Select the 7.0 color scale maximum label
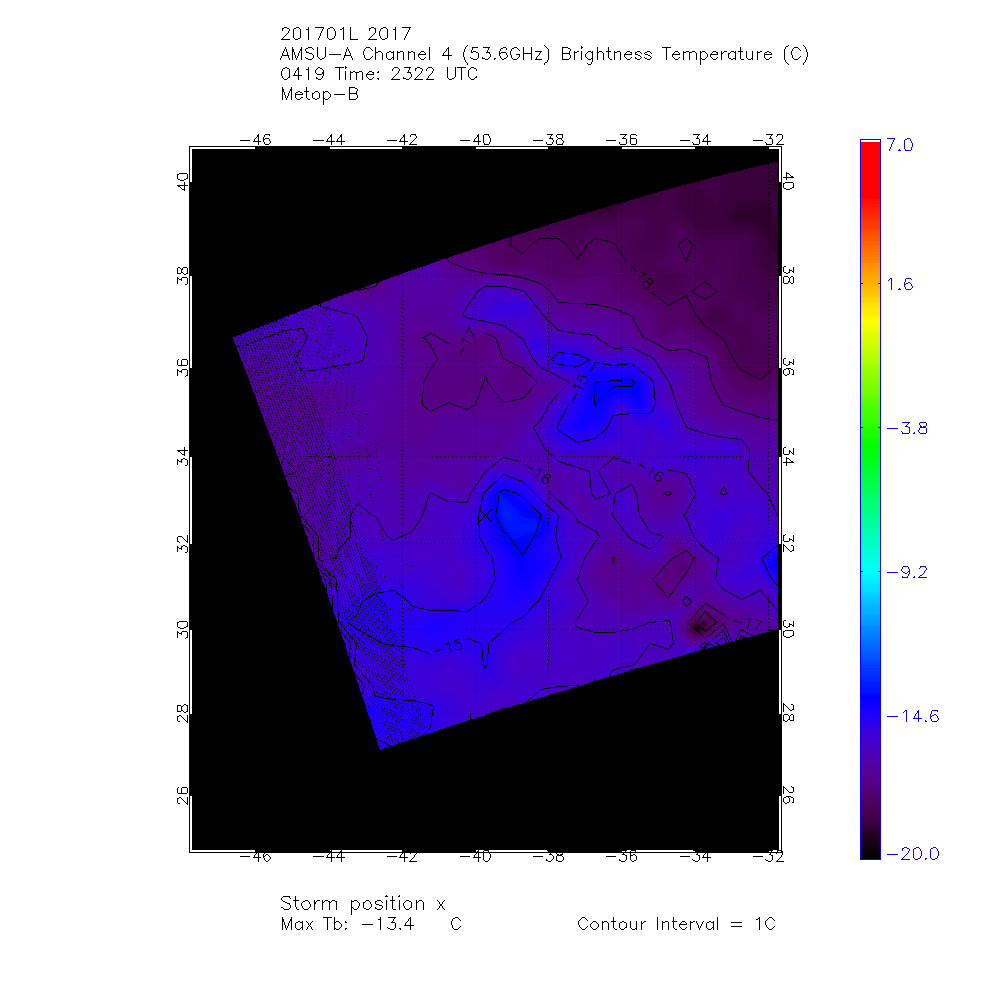The image size is (1000, 1000). pyautogui.click(x=900, y=145)
